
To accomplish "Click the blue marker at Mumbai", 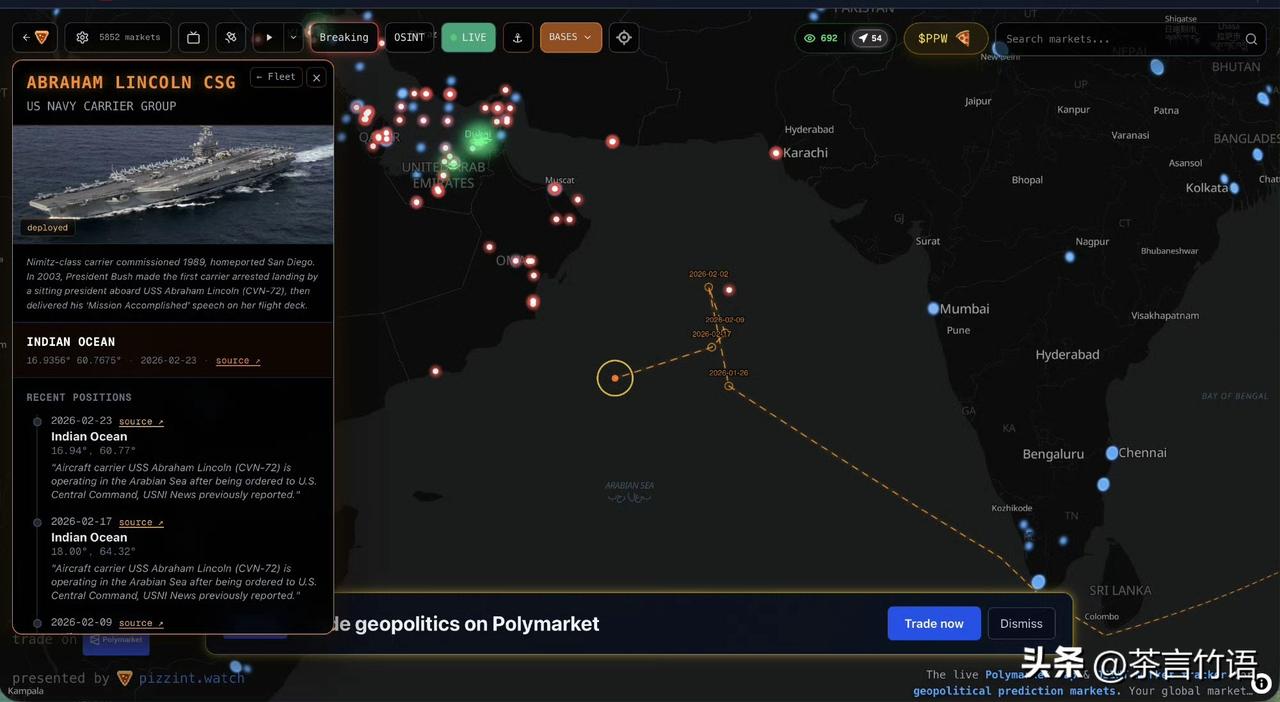I will coord(933,309).
